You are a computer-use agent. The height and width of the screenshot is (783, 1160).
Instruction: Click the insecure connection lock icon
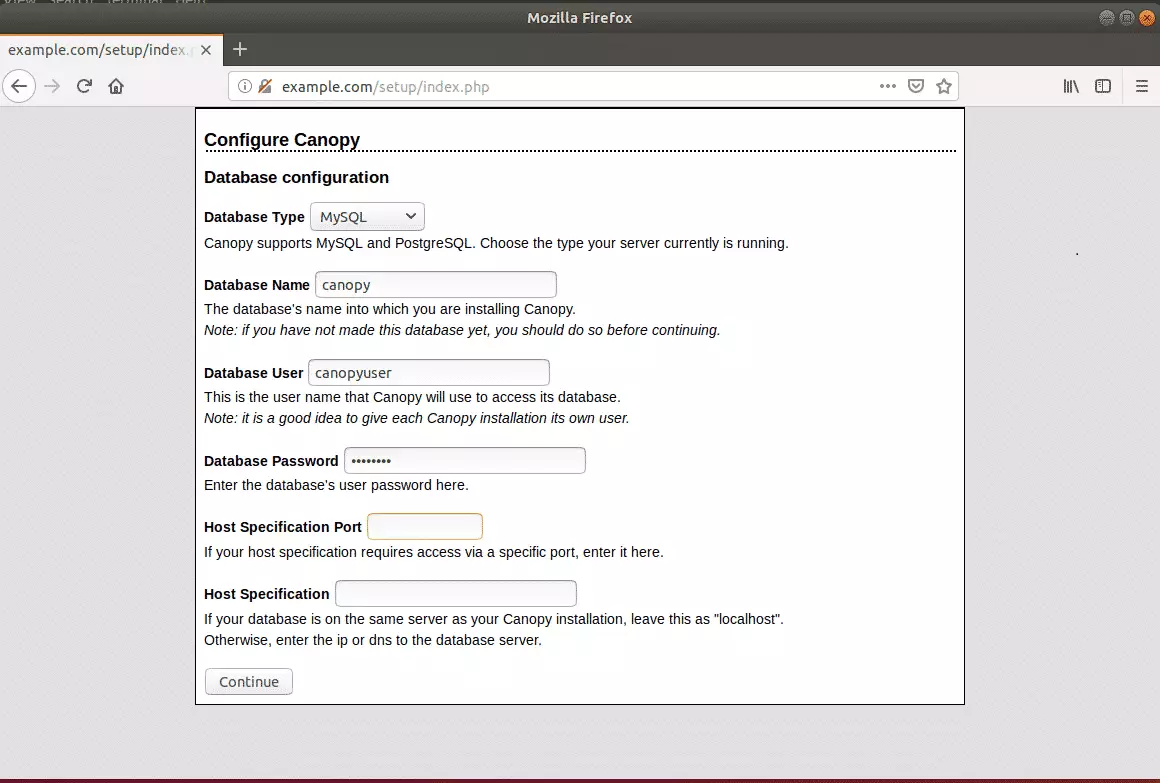(x=265, y=87)
